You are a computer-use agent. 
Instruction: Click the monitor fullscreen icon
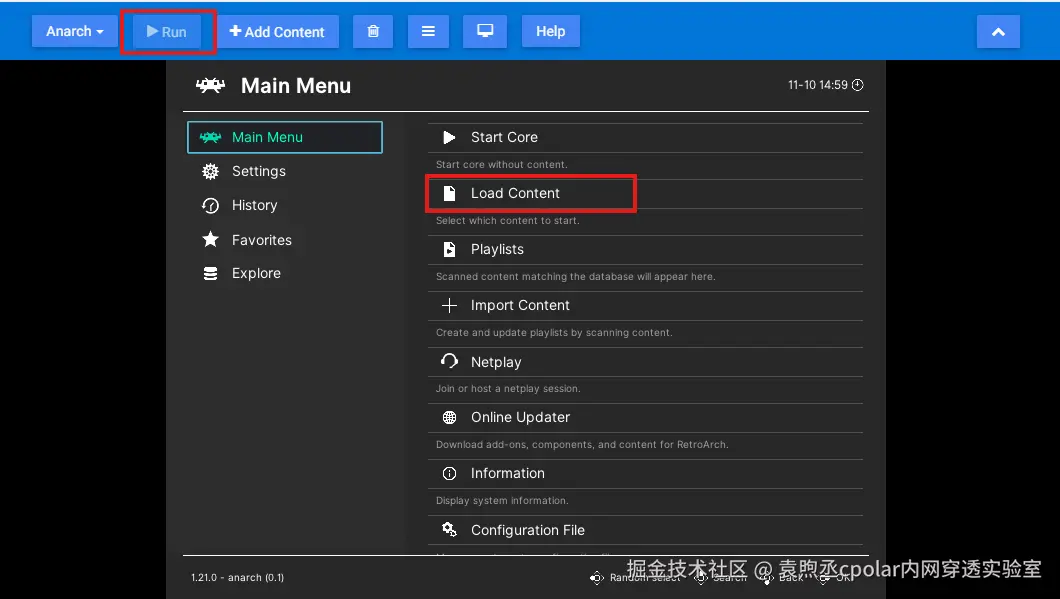(485, 31)
